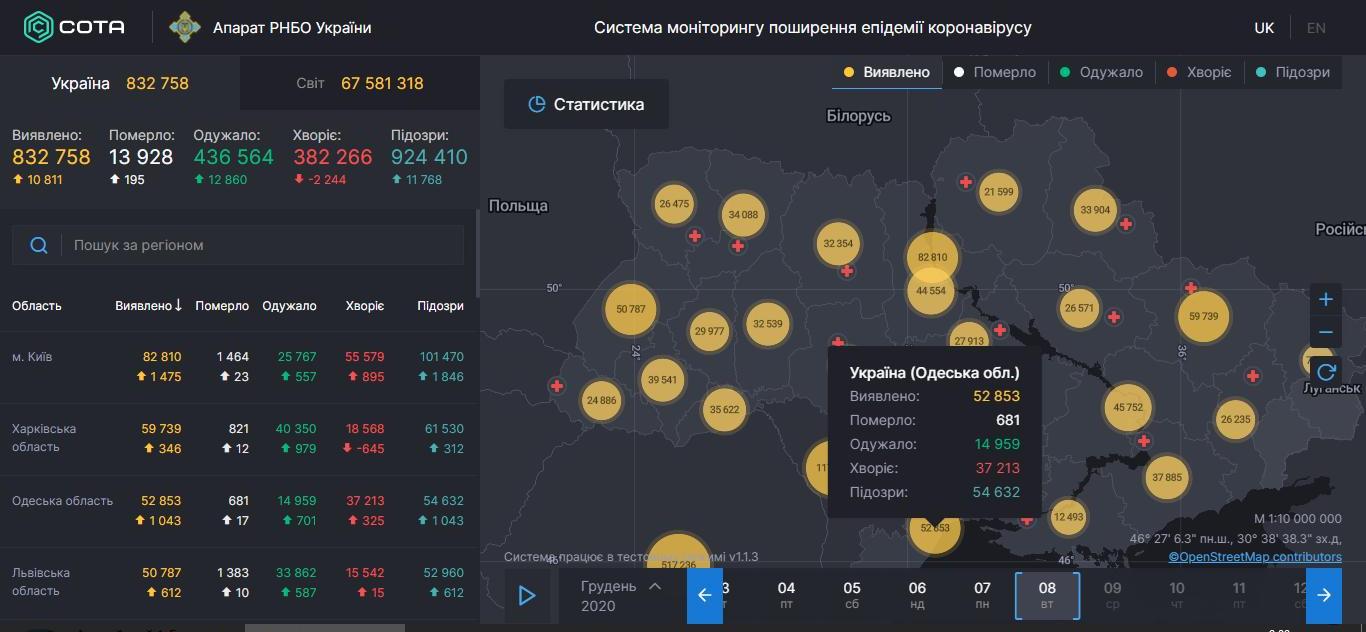Click the 33 904 map bubble

click(x=1095, y=210)
